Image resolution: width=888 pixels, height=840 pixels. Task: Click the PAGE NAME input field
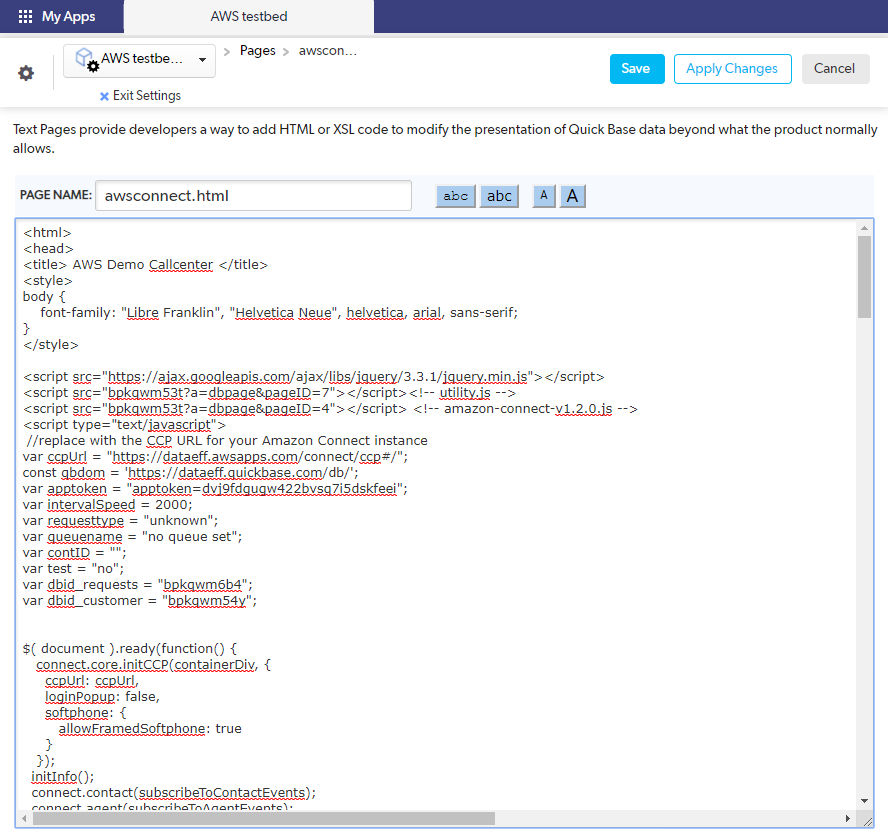[x=253, y=196]
